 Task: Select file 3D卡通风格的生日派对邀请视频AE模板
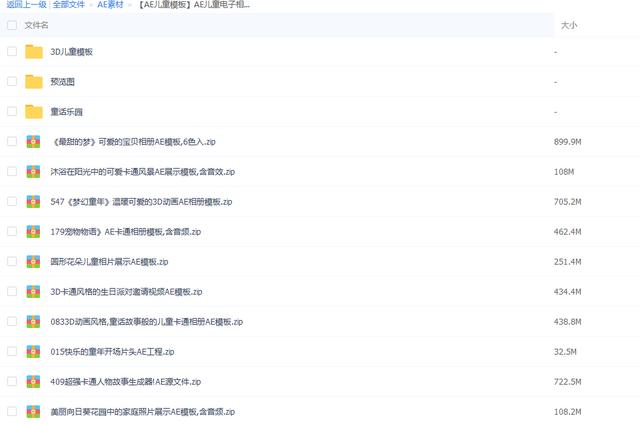tap(126, 291)
